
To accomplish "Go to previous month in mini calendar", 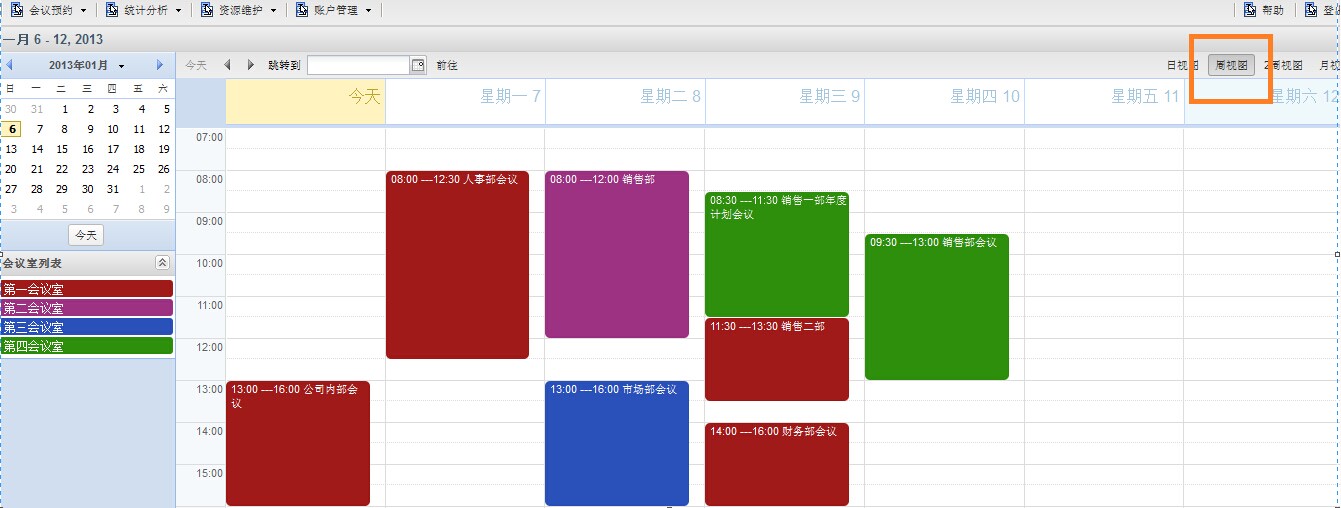I will coord(10,65).
